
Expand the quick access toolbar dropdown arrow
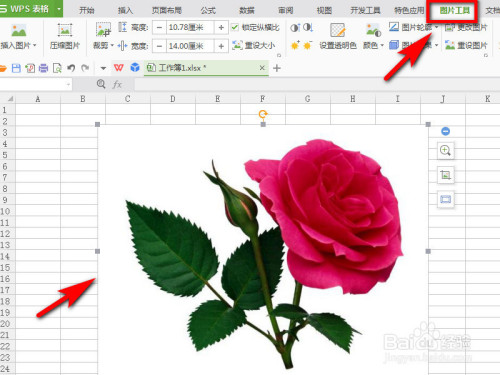click(103, 68)
